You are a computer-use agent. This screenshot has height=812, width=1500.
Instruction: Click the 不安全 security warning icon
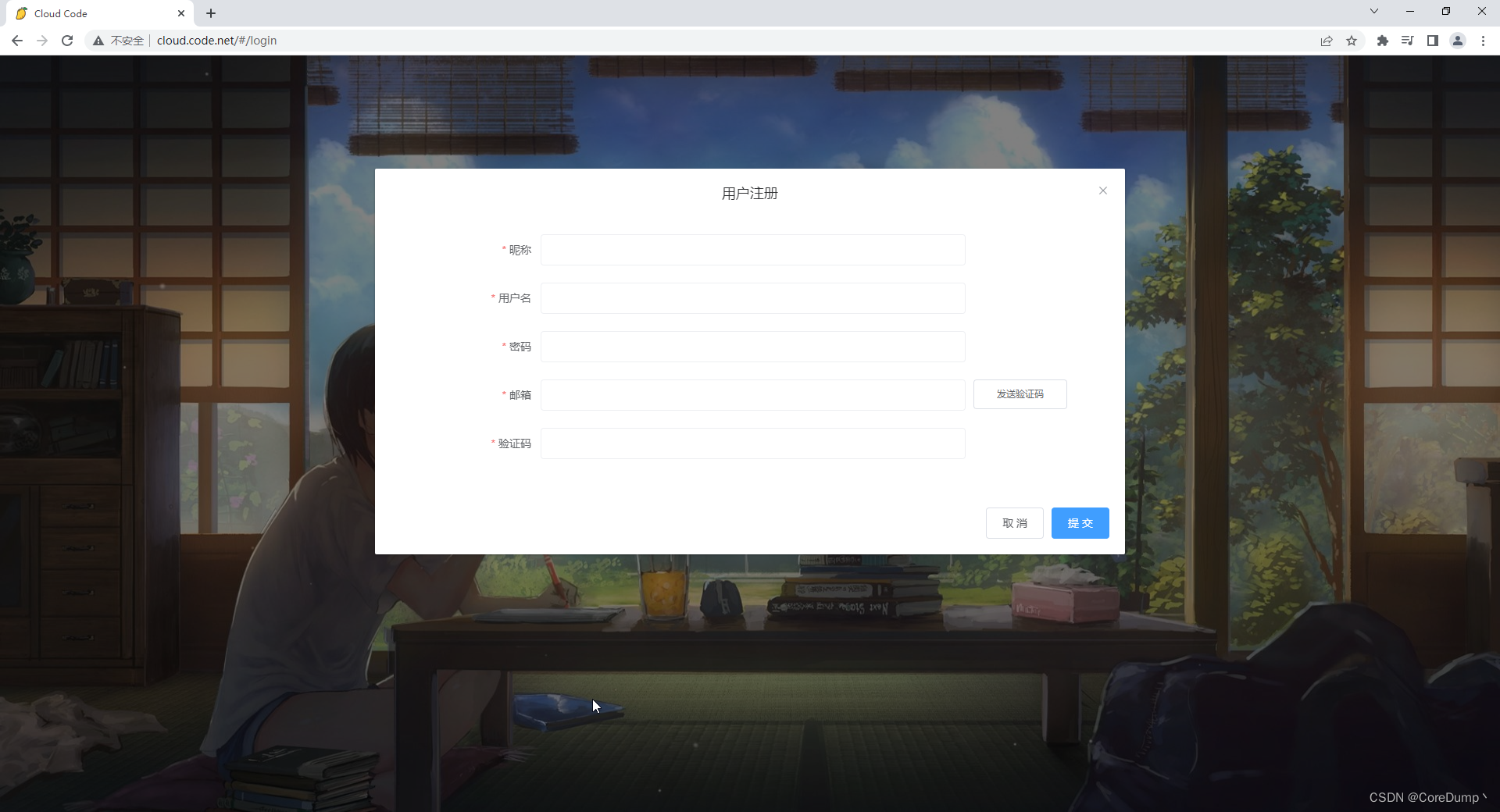point(98,41)
